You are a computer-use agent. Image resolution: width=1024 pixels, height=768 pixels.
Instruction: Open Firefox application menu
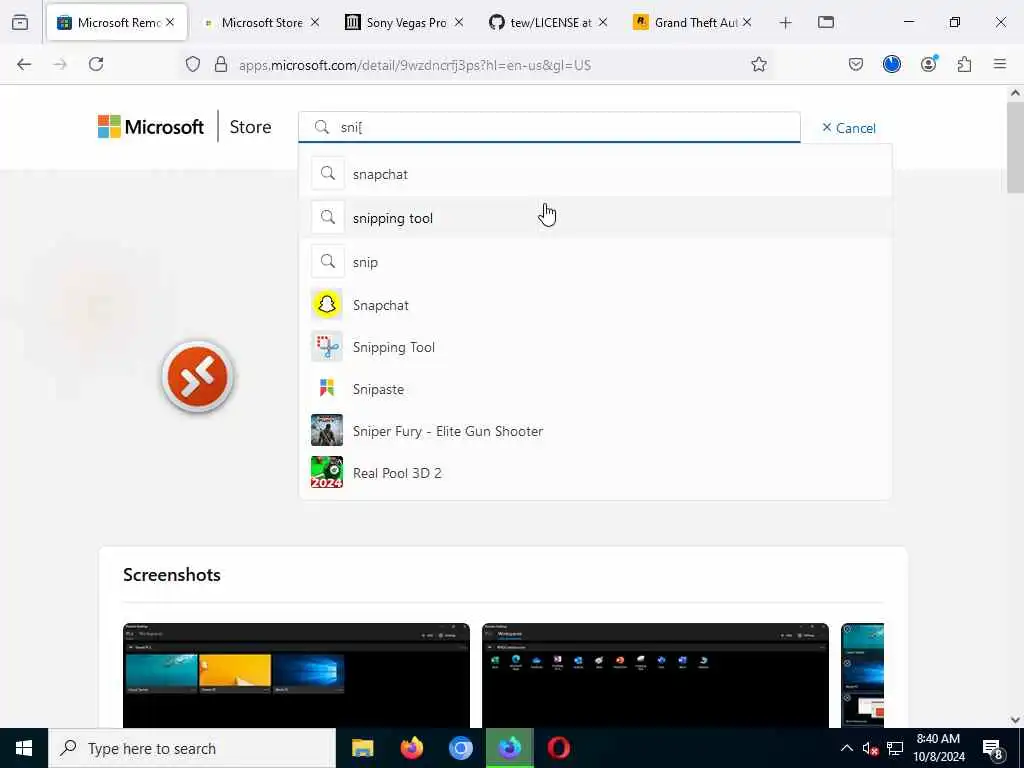[1000, 64]
